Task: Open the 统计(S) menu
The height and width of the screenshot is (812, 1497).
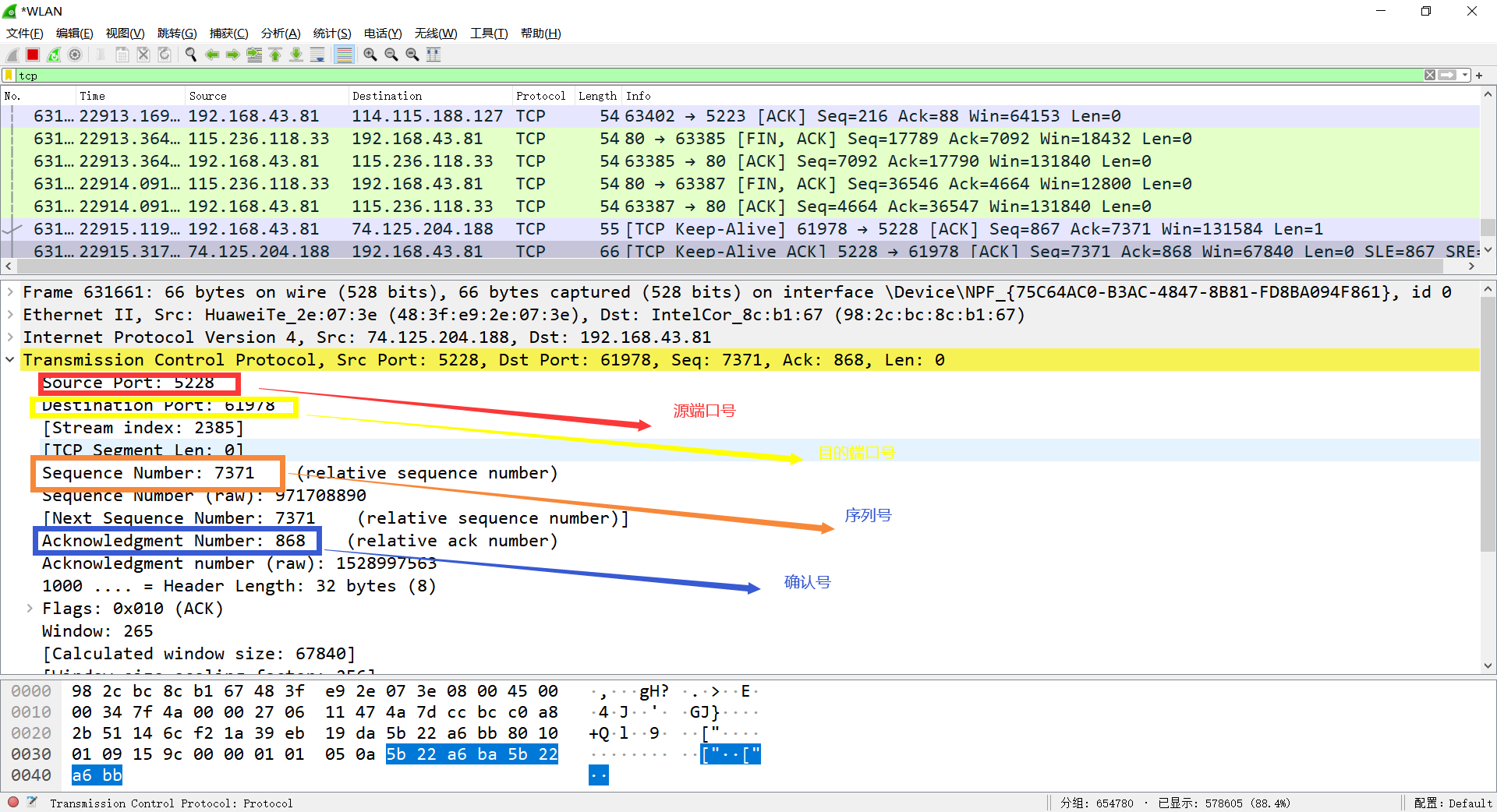Action: (332, 34)
